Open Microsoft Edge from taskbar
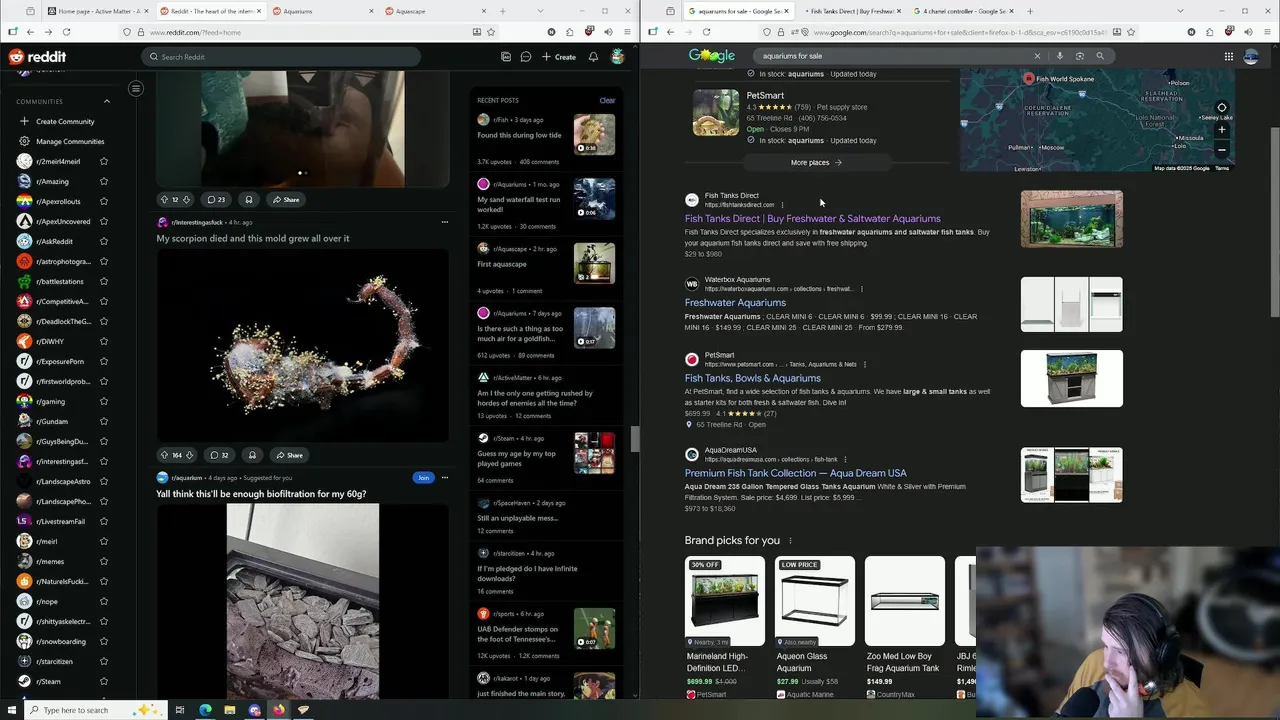The height and width of the screenshot is (720, 1280). 205,710
